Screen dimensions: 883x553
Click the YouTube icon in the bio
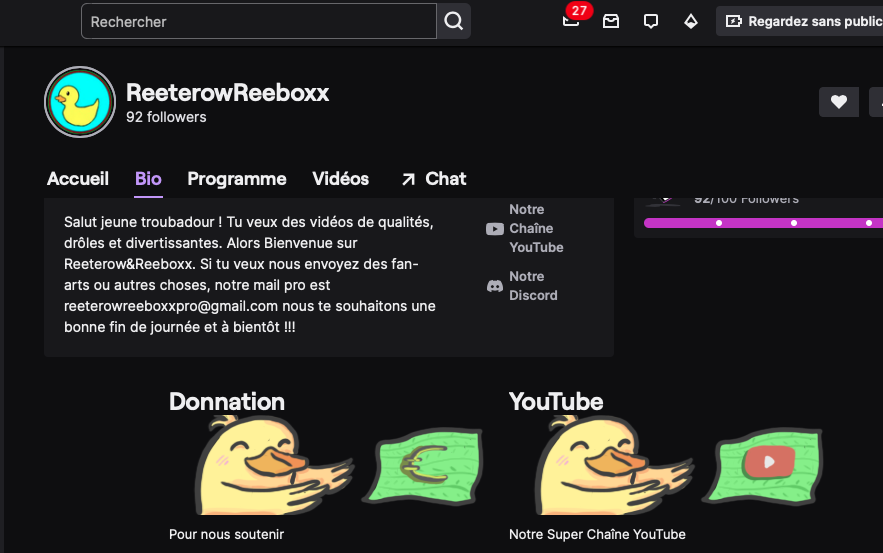pos(494,229)
